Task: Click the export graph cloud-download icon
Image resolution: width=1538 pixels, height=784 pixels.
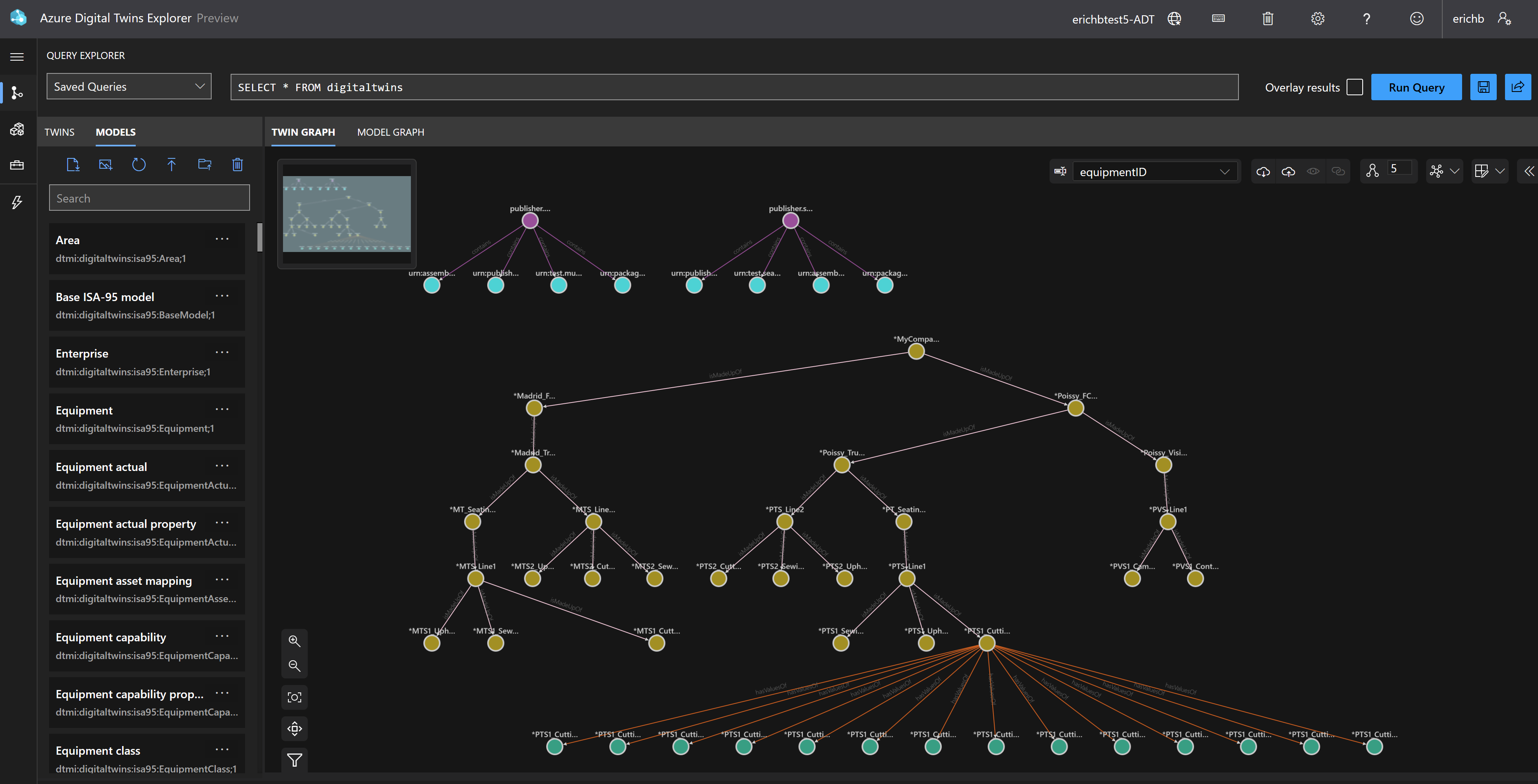Action: tap(1263, 172)
